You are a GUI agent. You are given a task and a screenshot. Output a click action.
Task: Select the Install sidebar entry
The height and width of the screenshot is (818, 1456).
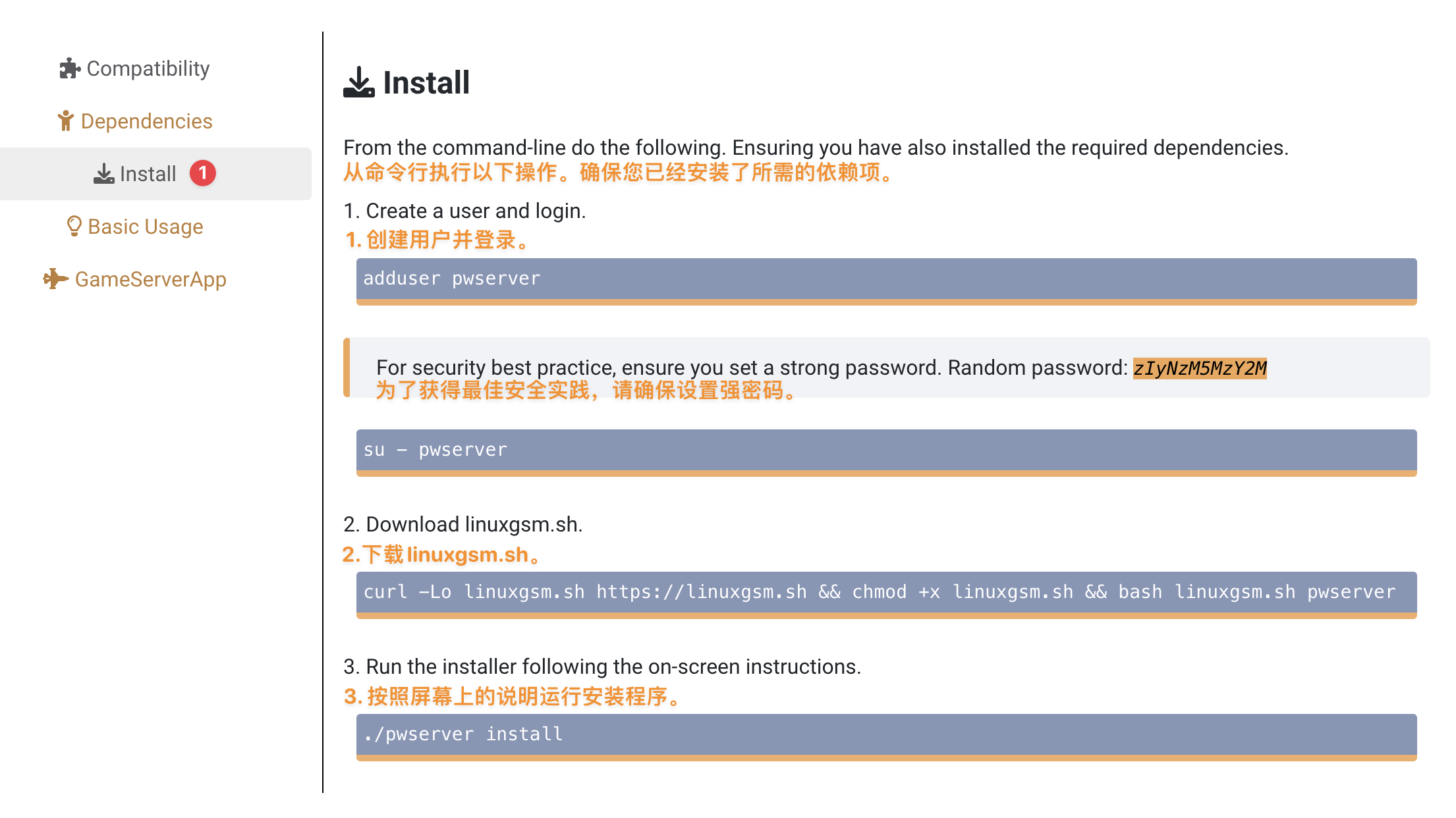(x=147, y=173)
